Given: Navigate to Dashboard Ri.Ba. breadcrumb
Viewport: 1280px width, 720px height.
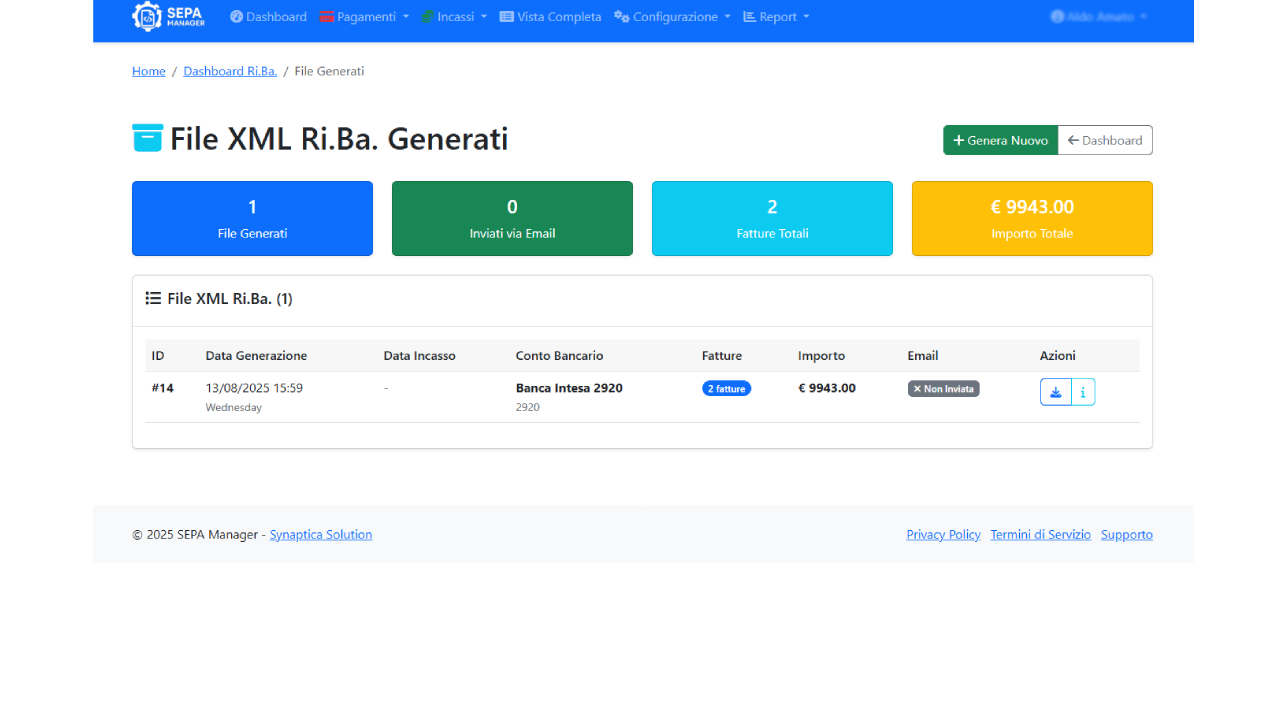Looking at the screenshot, I should [x=230, y=71].
